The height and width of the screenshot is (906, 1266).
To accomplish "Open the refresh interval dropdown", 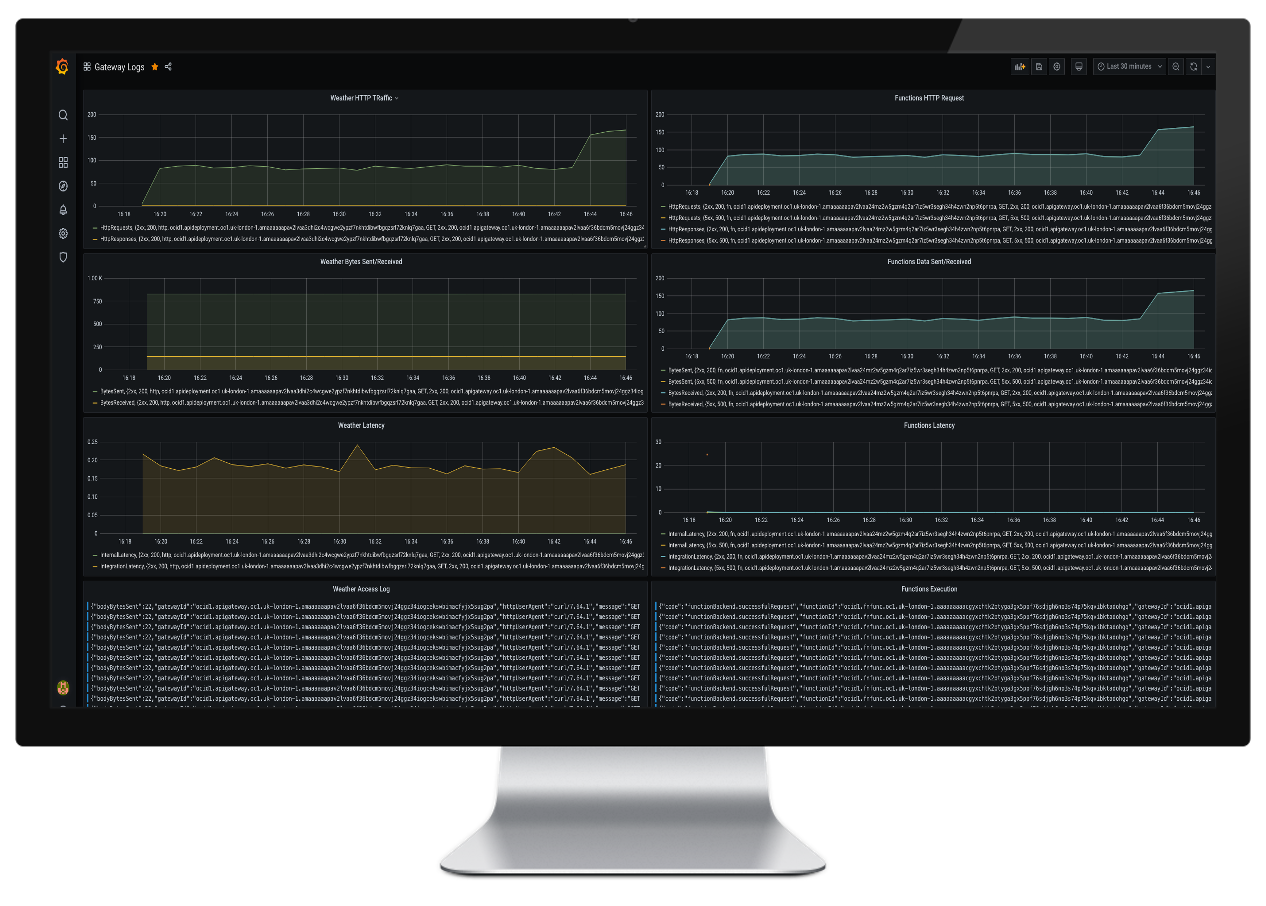I will coord(1207,65).
